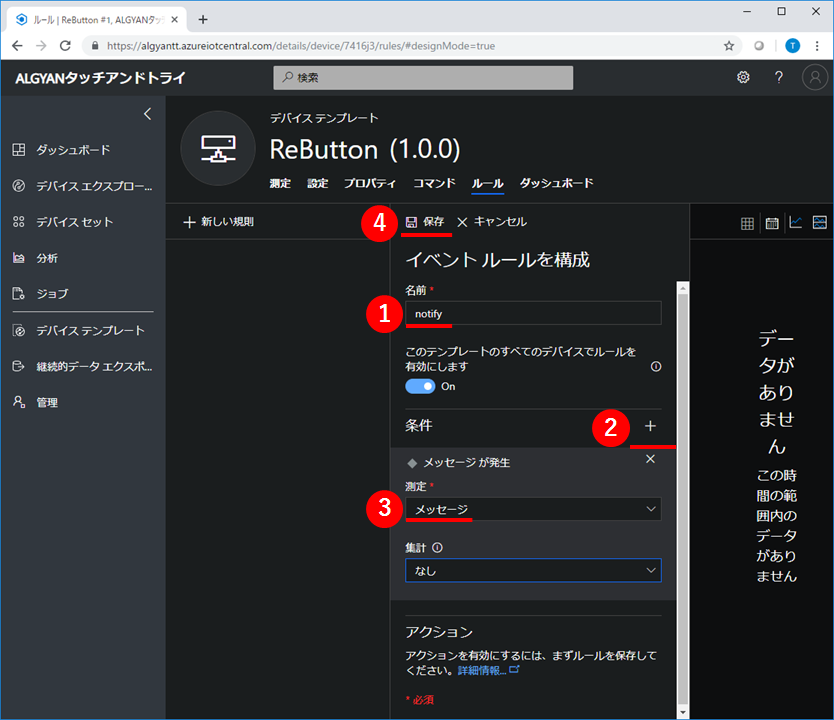Click the scrollbar down arrow

pos(683,713)
